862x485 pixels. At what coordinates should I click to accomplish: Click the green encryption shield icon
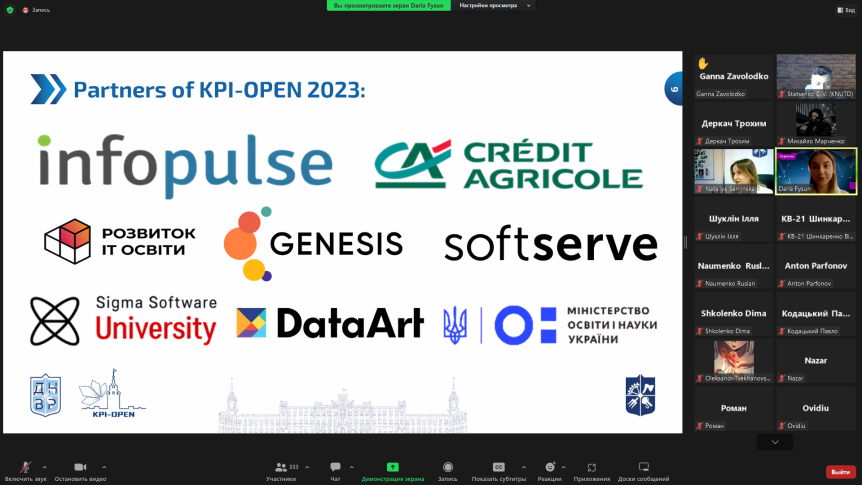coord(10,10)
